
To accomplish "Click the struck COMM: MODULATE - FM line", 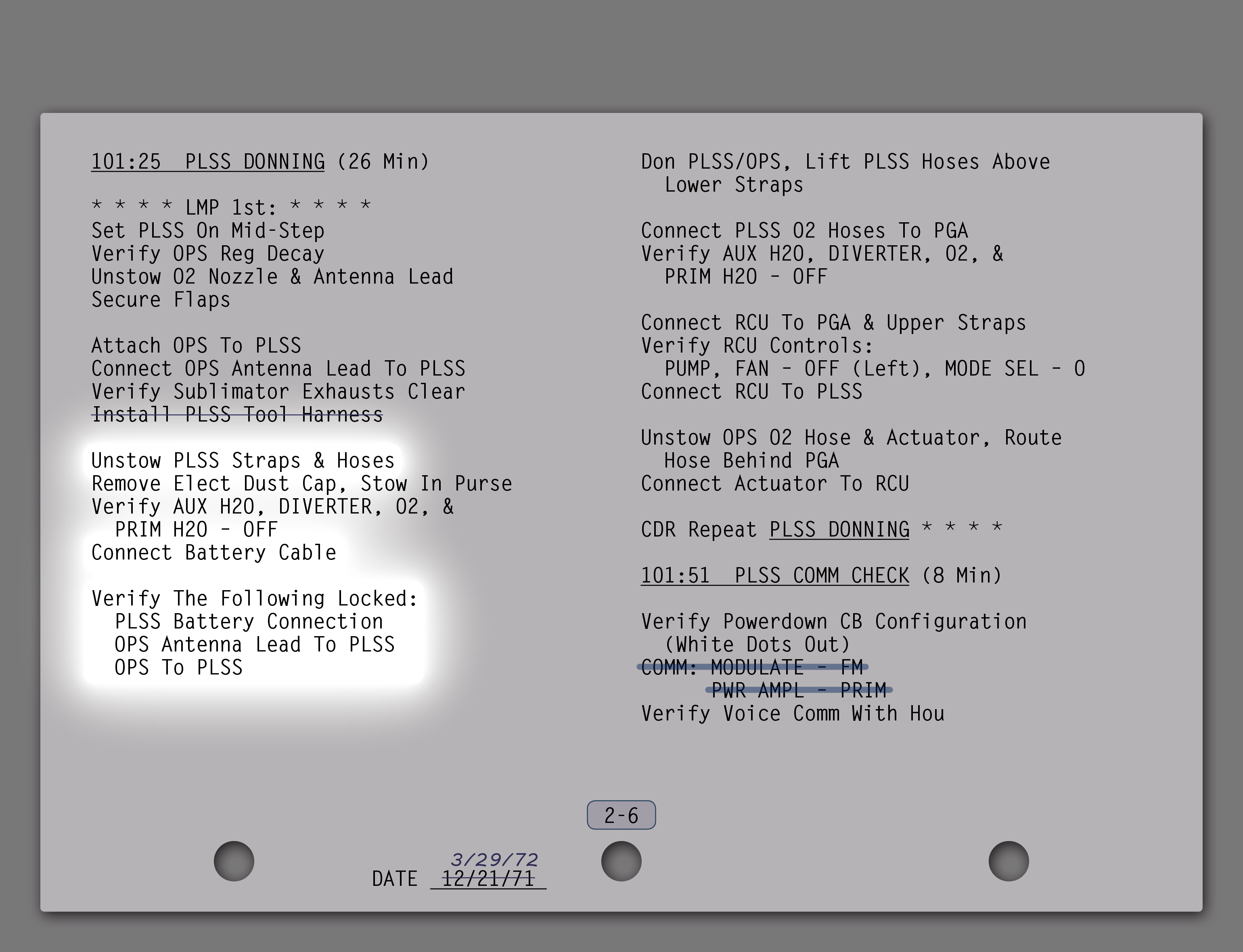I will point(752,668).
